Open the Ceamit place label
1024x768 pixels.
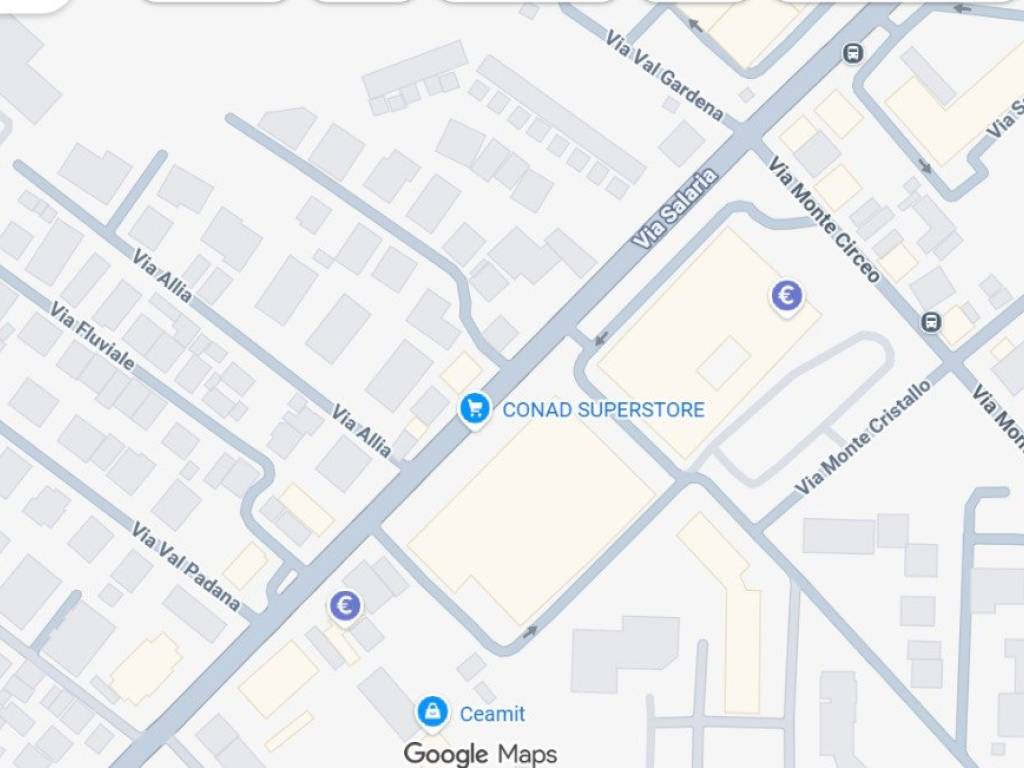tap(492, 714)
